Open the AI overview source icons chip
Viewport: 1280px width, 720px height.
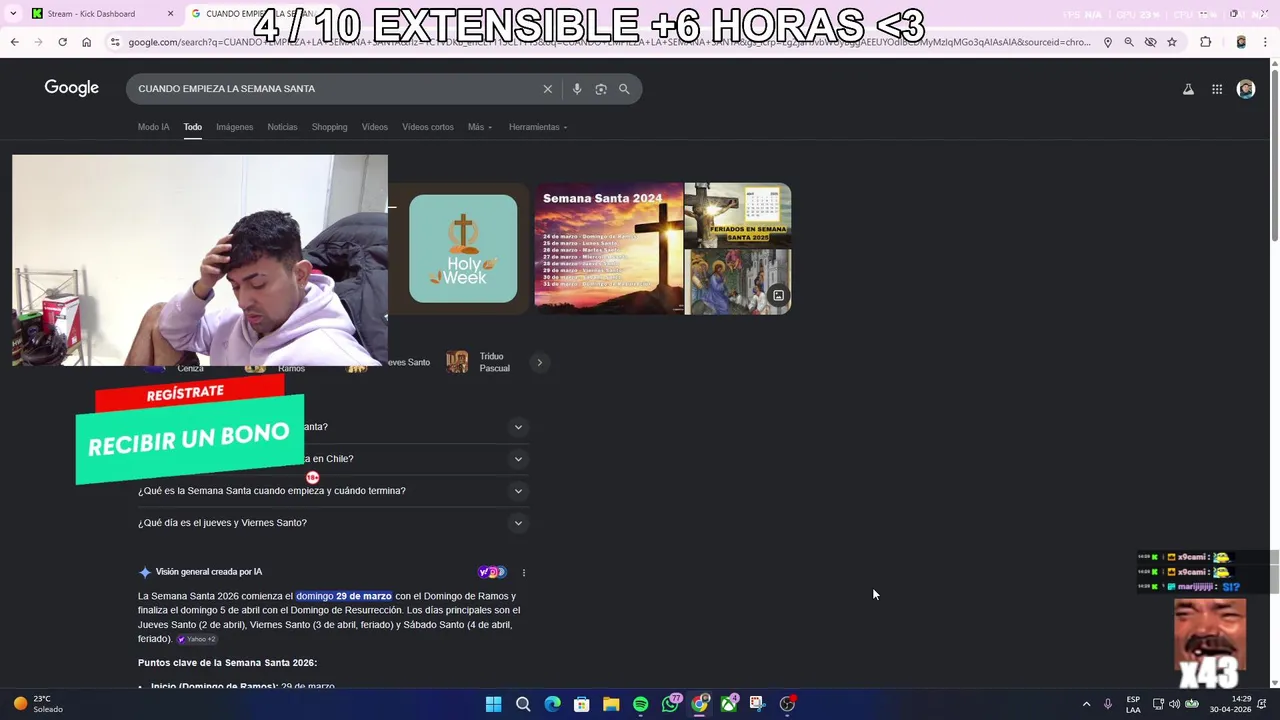point(492,573)
